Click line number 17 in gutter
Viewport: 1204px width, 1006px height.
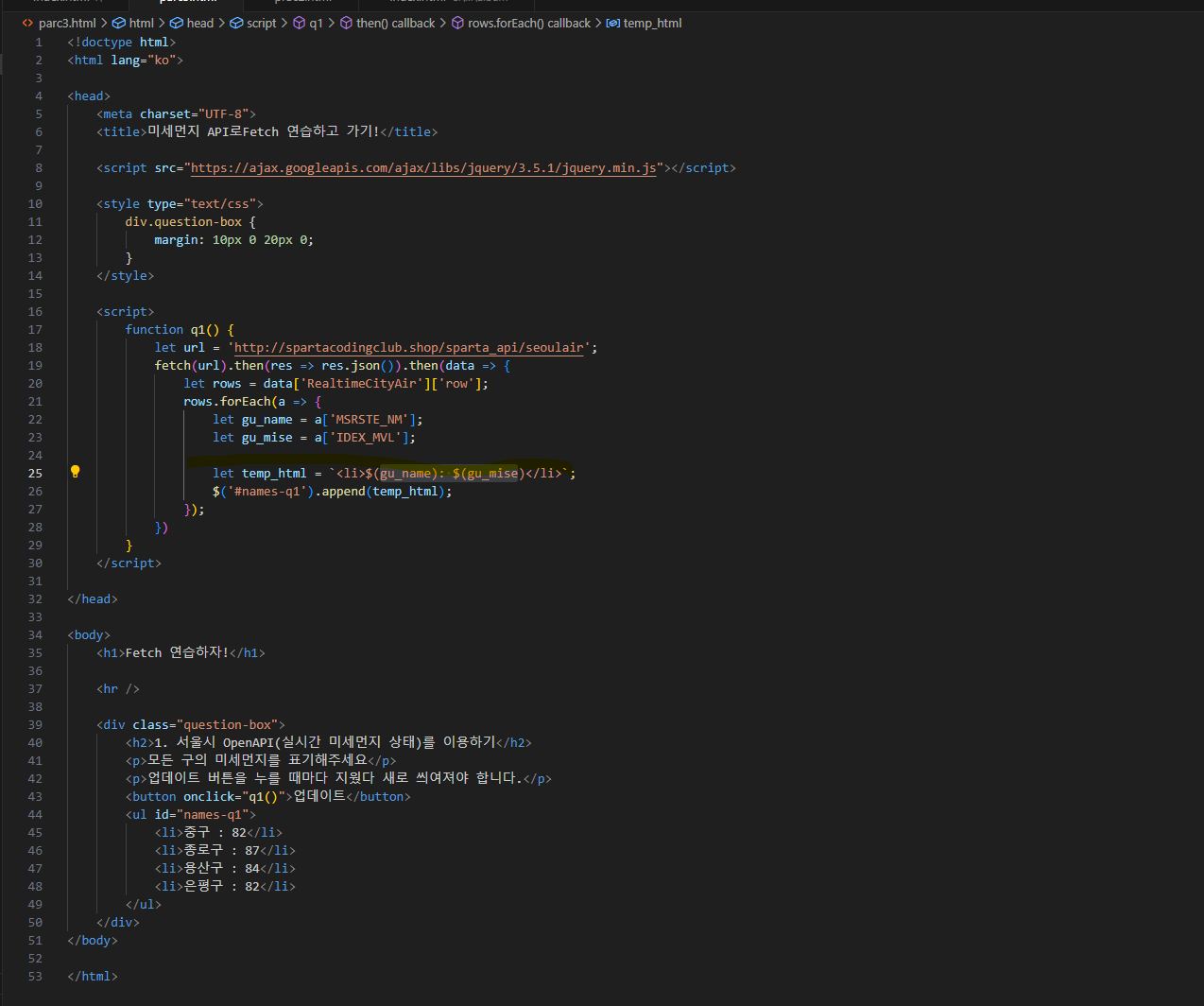pos(35,329)
